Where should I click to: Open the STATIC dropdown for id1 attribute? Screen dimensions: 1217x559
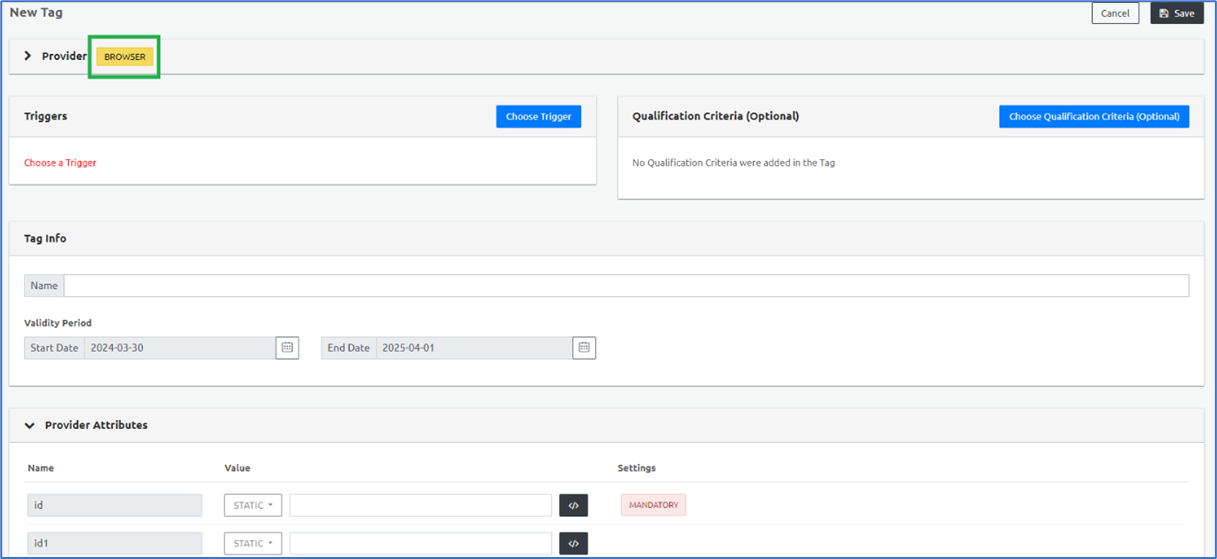pyautogui.click(x=253, y=543)
